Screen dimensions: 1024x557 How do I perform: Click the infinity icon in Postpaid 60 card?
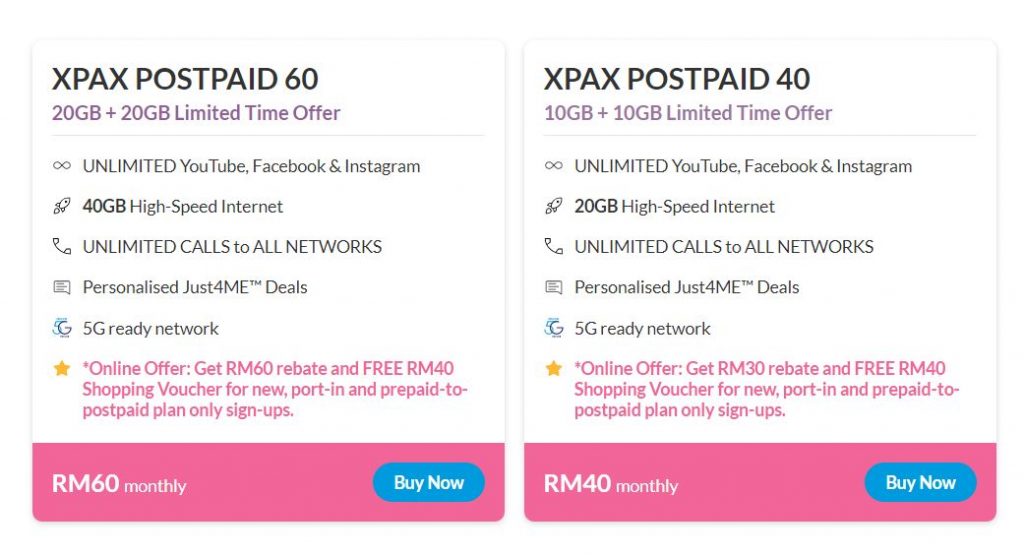pos(62,166)
